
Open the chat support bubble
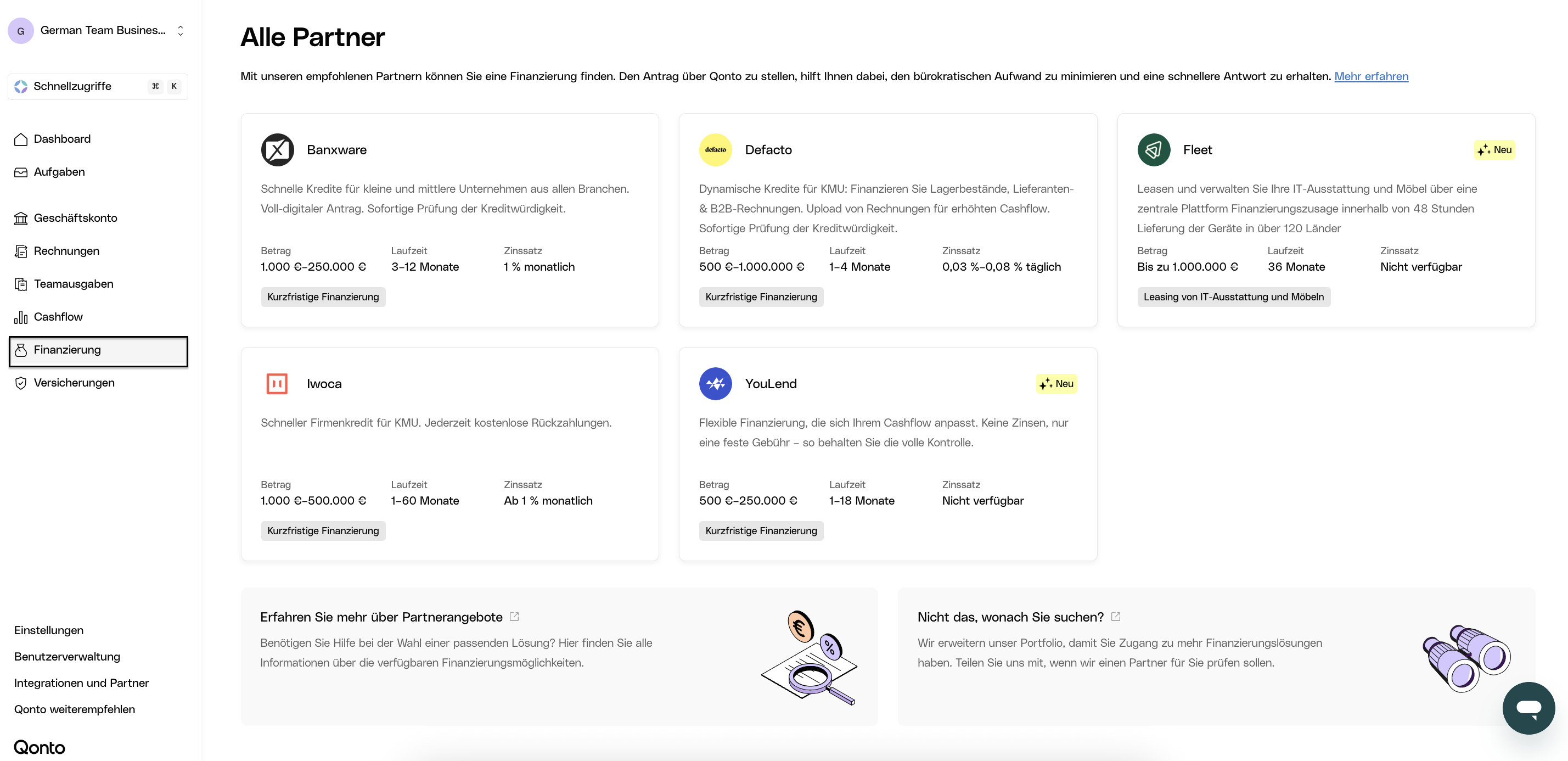[1528, 708]
